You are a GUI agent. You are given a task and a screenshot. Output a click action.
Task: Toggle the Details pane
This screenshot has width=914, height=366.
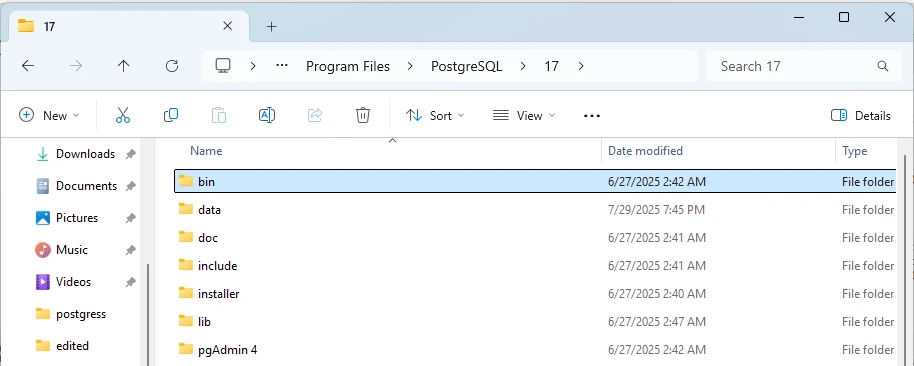(x=860, y=115)
